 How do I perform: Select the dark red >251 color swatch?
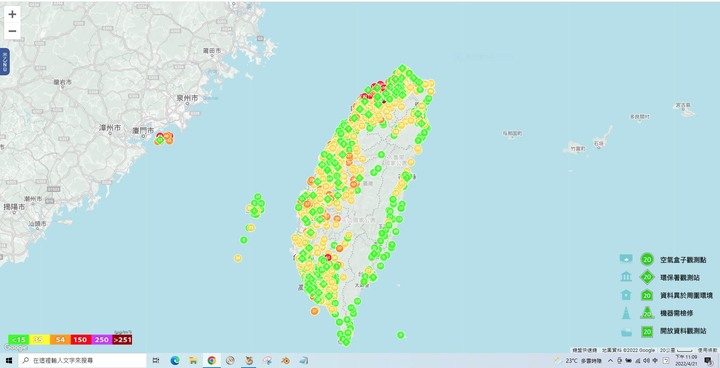click(x=122, y=340)
